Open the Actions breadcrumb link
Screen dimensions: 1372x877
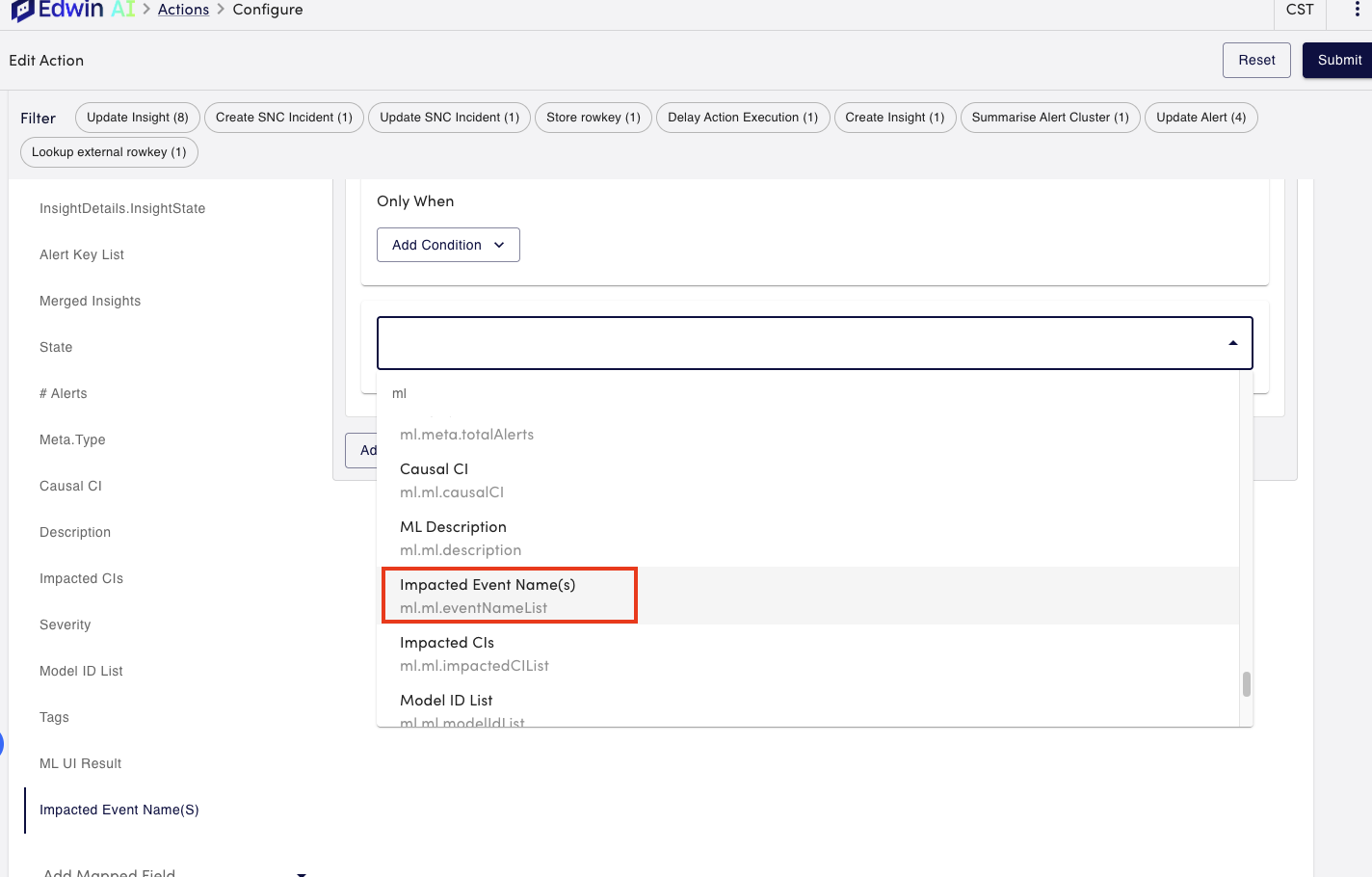[183, 9]
